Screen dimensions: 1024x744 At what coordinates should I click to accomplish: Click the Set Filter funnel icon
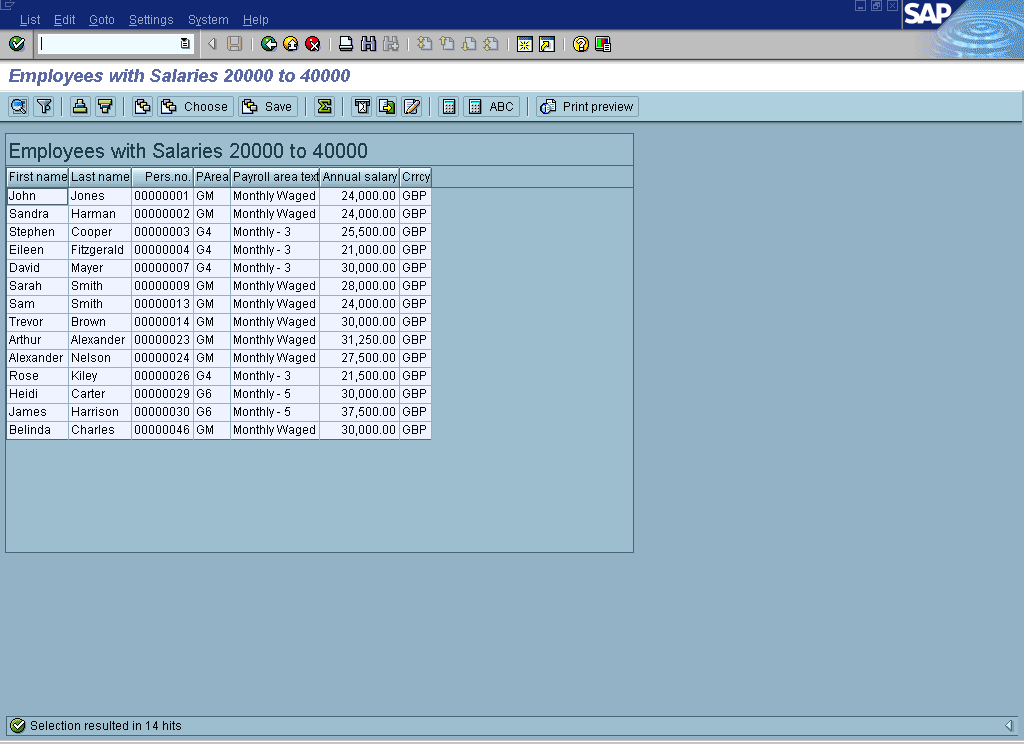tap(44, 106)
